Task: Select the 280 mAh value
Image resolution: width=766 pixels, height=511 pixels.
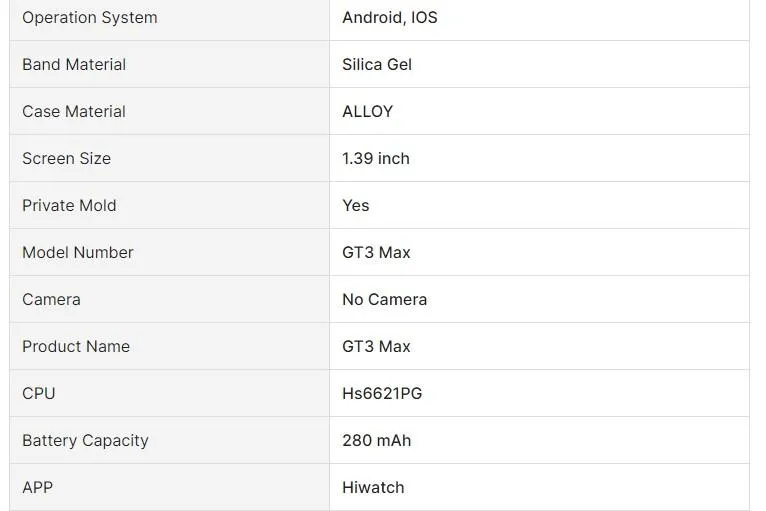Action: pyautogui.click(x=377, y=441)
